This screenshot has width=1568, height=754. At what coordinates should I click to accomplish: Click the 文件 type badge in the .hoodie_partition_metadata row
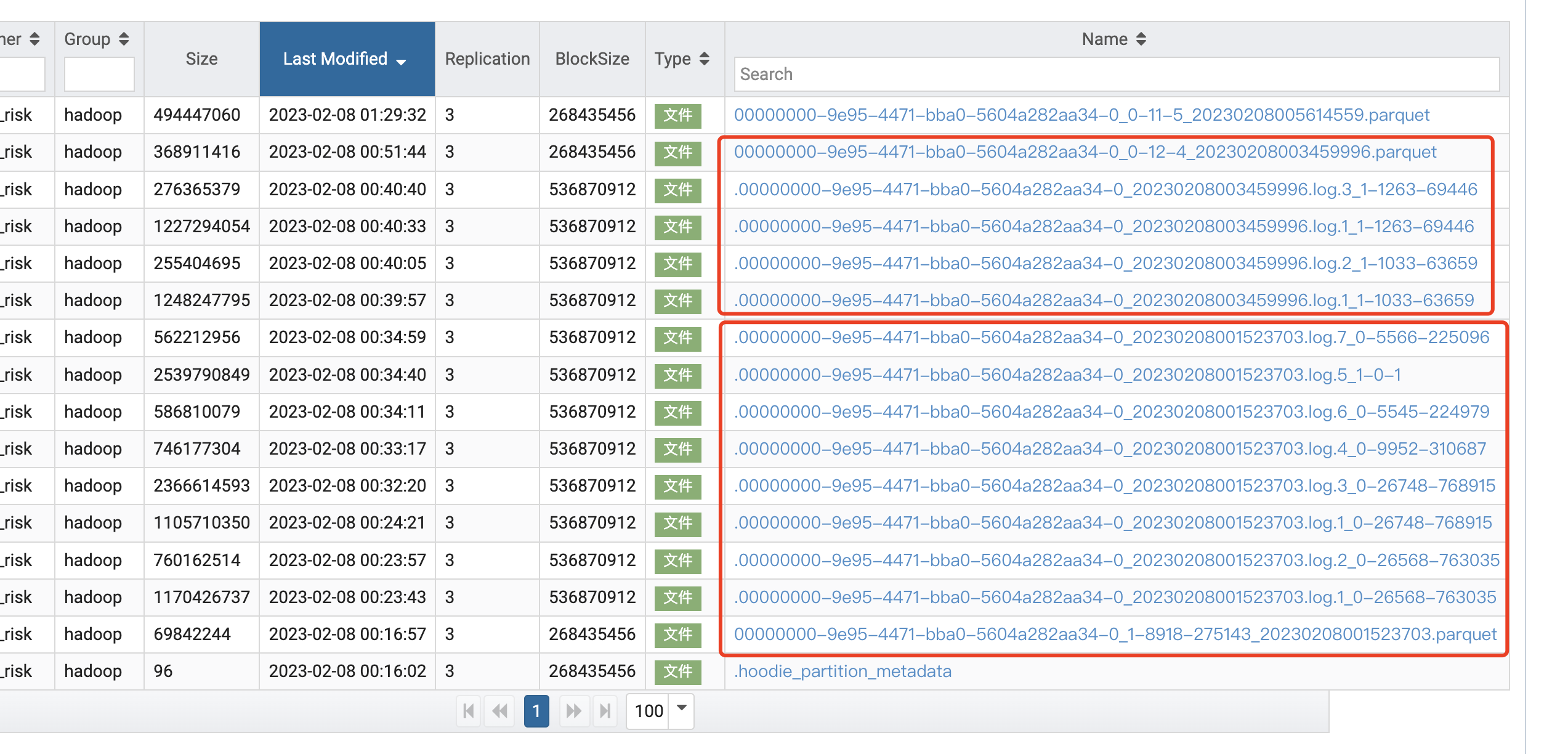(677, 671)
